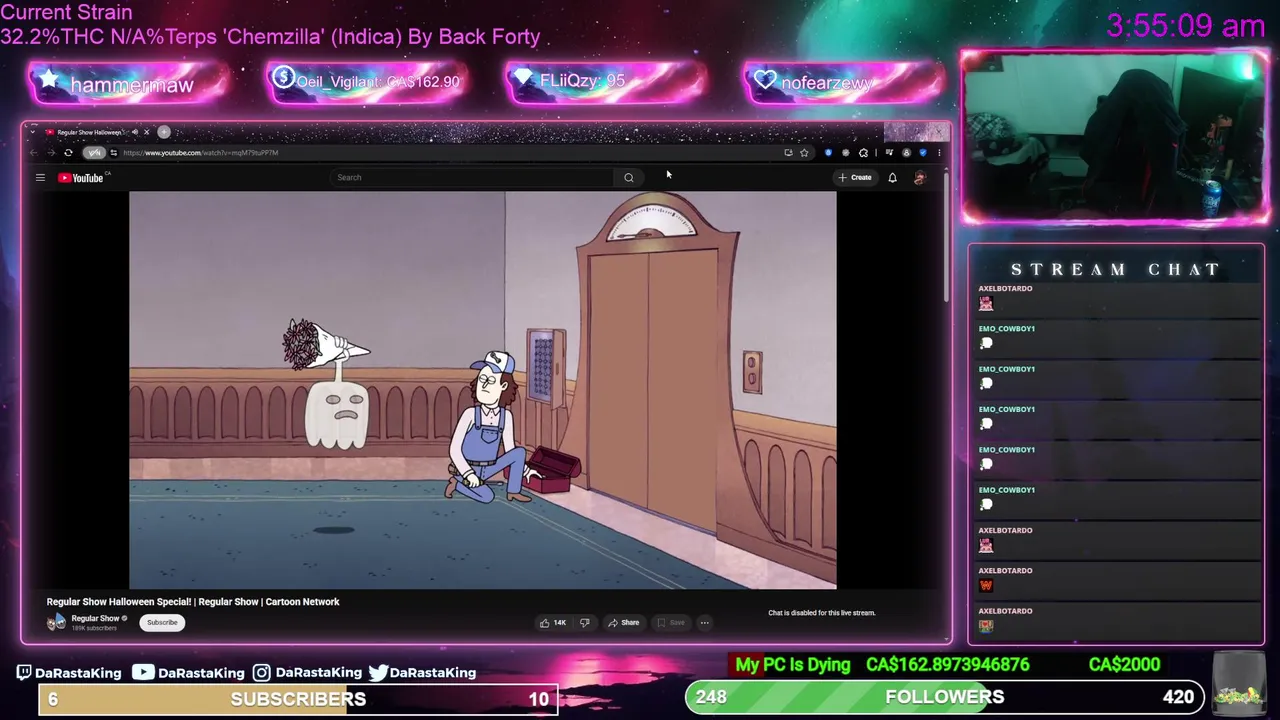
Task: Click the blue shield extension icon
Action: pyautogui.click(x=923, y=153)
